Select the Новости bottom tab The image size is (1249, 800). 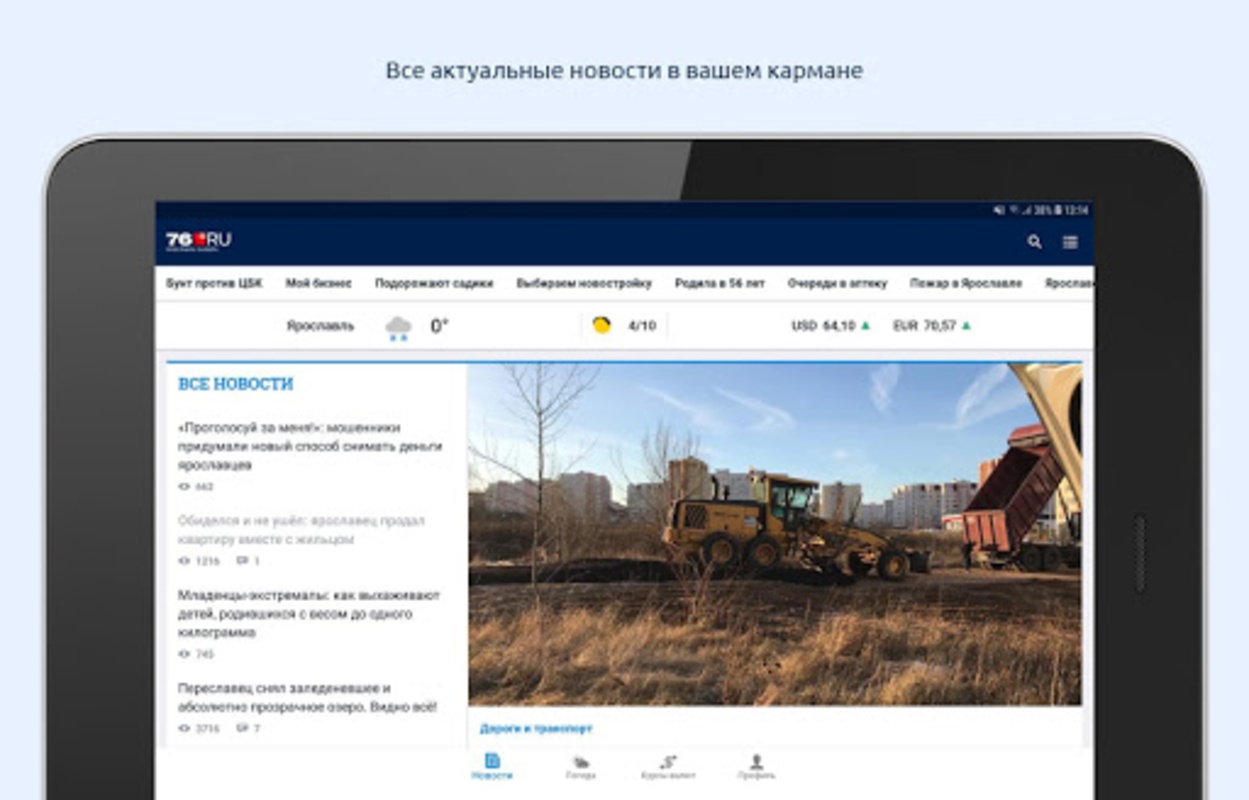[x=492, y=768]
